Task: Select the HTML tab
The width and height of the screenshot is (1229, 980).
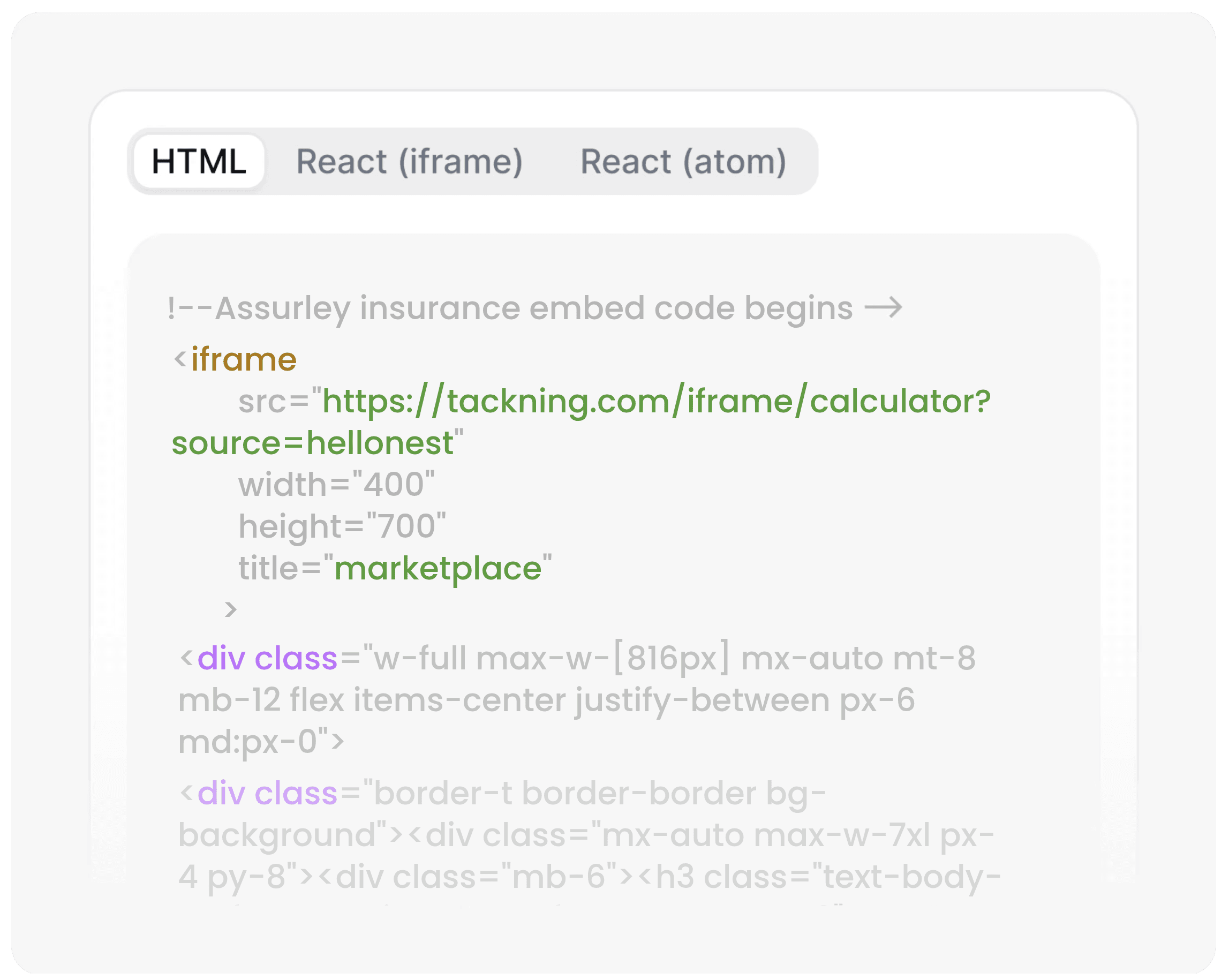Action: point(198,161)
